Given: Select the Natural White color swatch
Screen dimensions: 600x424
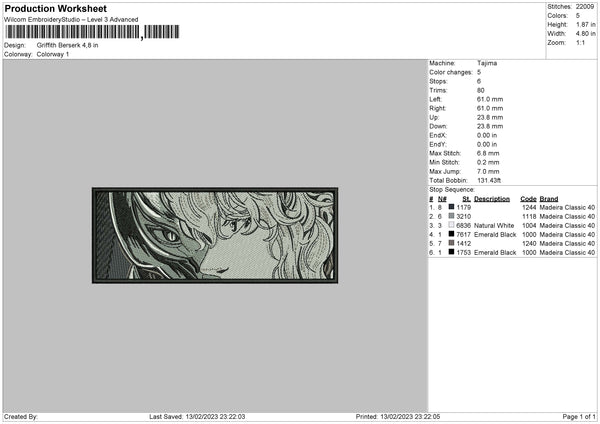Looking at the screenshot, I should pyautogui.click(x=452, y=225).
